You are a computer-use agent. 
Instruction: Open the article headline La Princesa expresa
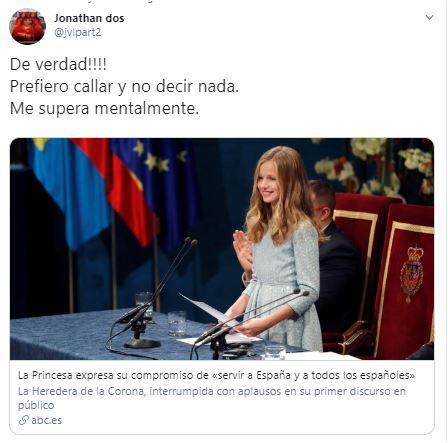217,375
